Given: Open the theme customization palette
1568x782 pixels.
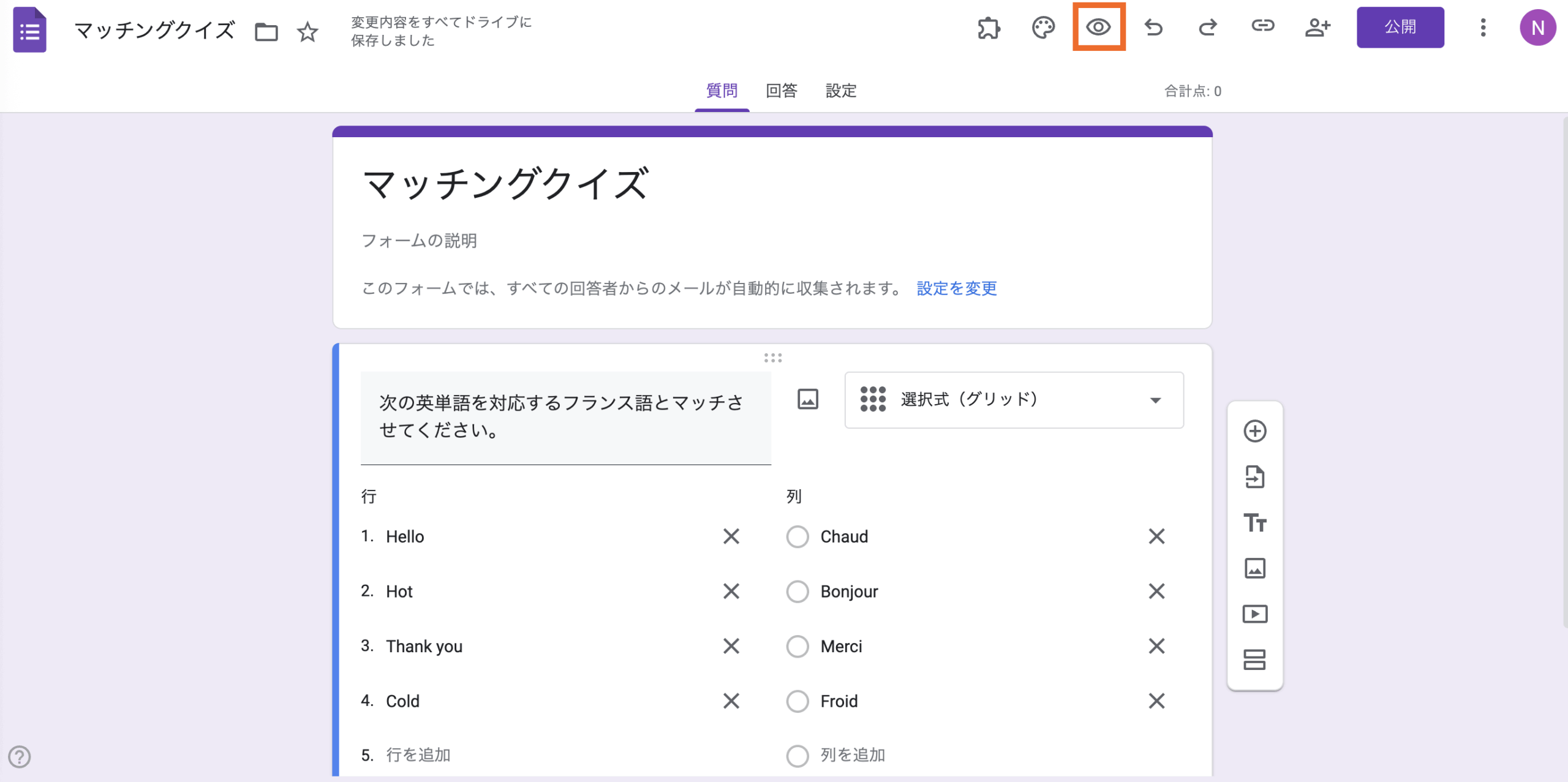Looking at the screenshot, I should [x=1043, y=27].
